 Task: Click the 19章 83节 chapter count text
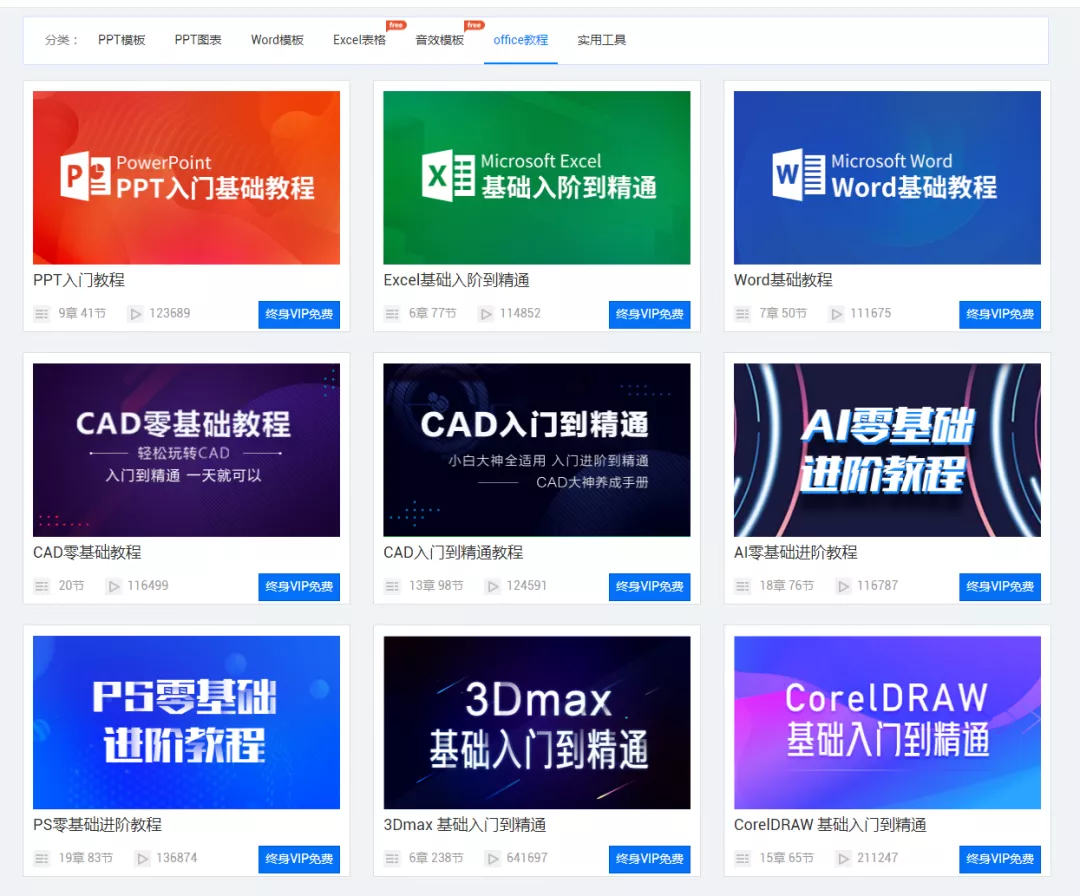(x=85, y=857)
